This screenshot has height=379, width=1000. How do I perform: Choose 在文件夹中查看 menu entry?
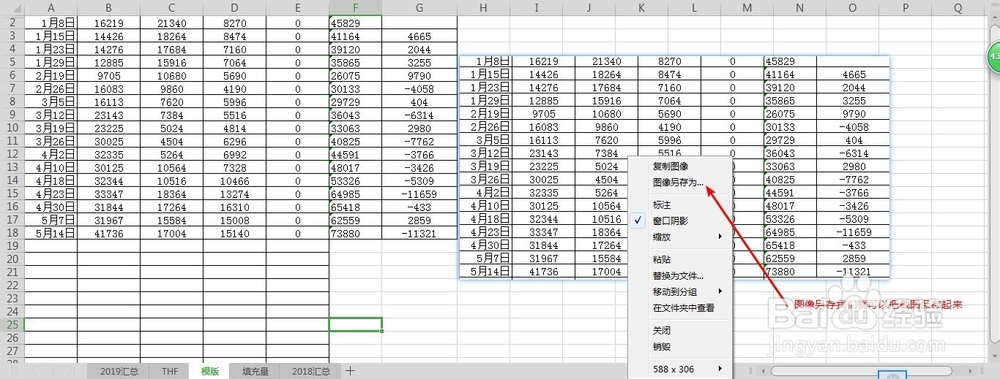[684, 308]
